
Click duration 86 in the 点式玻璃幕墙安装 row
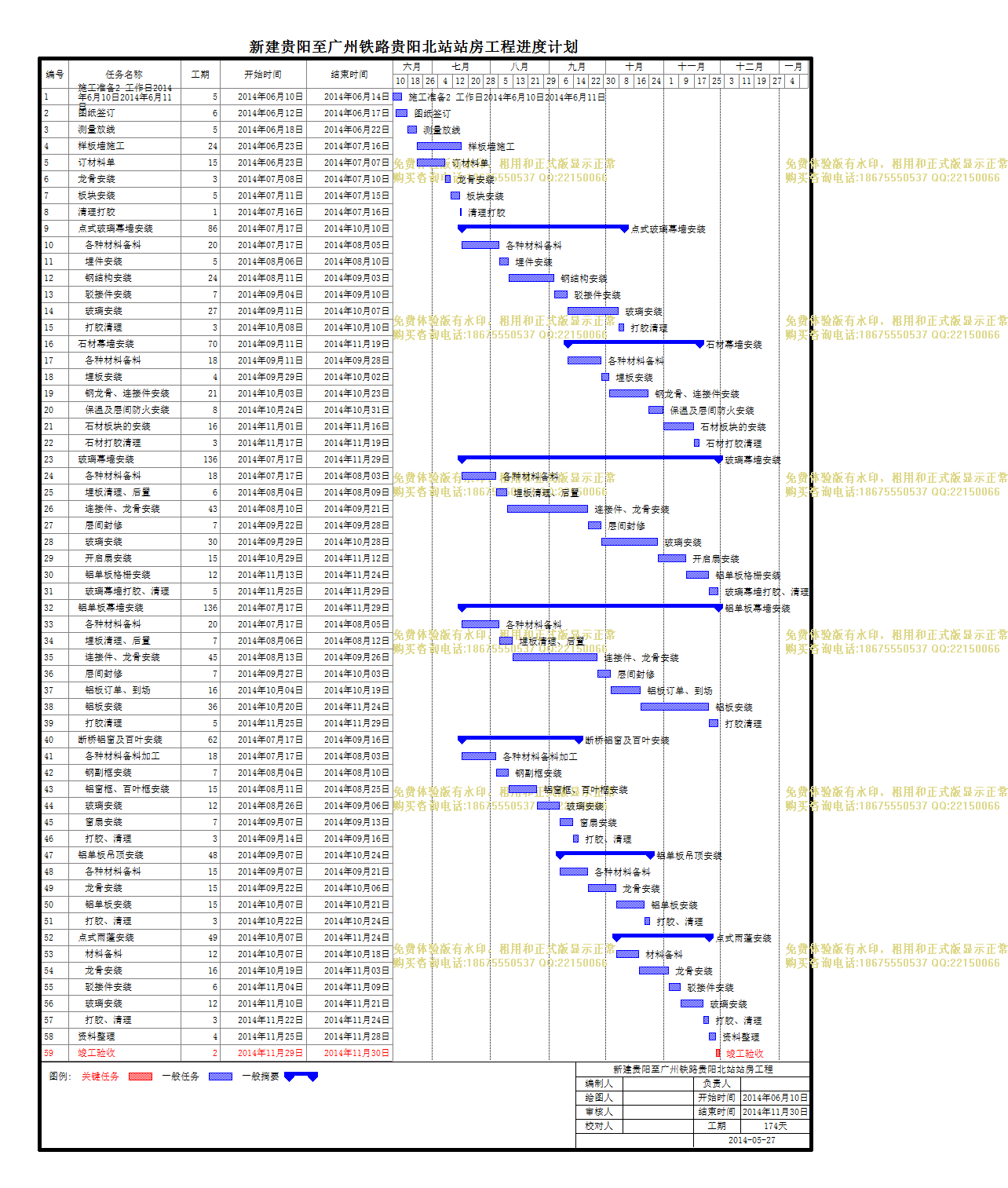tap(213, 228)
